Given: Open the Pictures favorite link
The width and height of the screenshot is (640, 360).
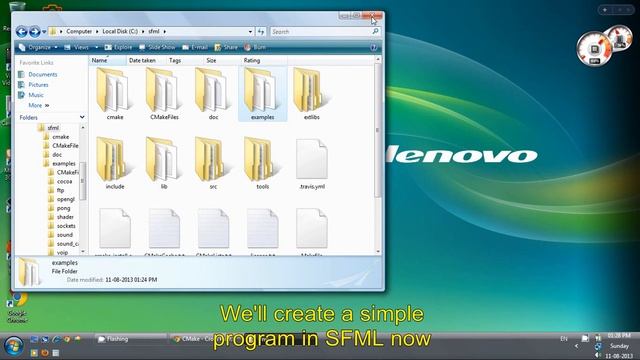Looking at the screenshot, I should 38,84.
